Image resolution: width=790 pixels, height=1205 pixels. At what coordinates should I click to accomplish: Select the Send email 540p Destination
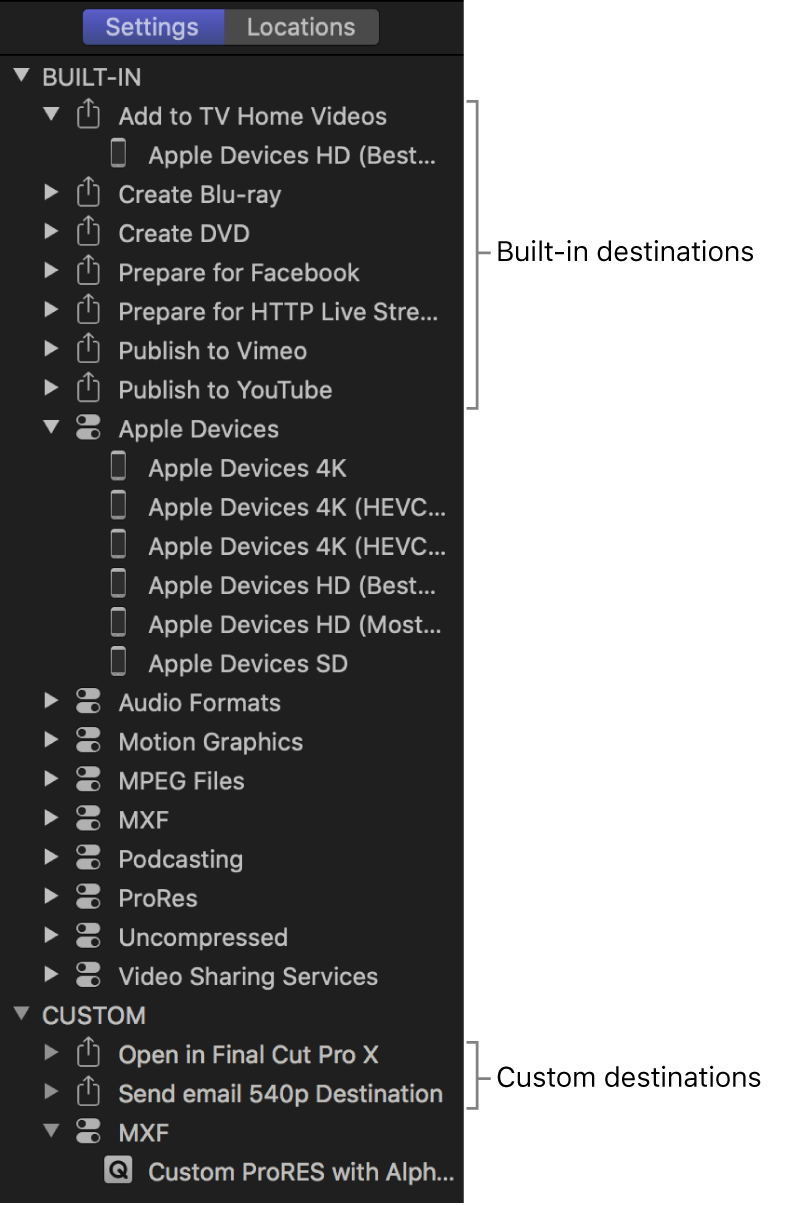(279, 1093)
